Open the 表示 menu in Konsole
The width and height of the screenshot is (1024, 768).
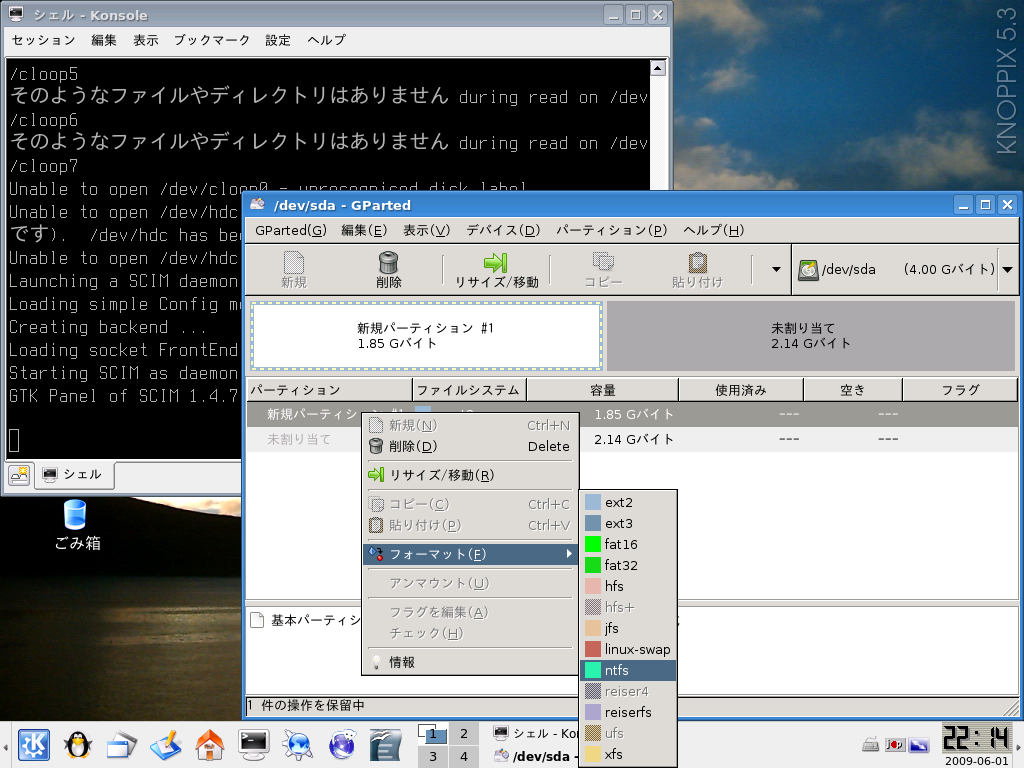pos(146,40)
